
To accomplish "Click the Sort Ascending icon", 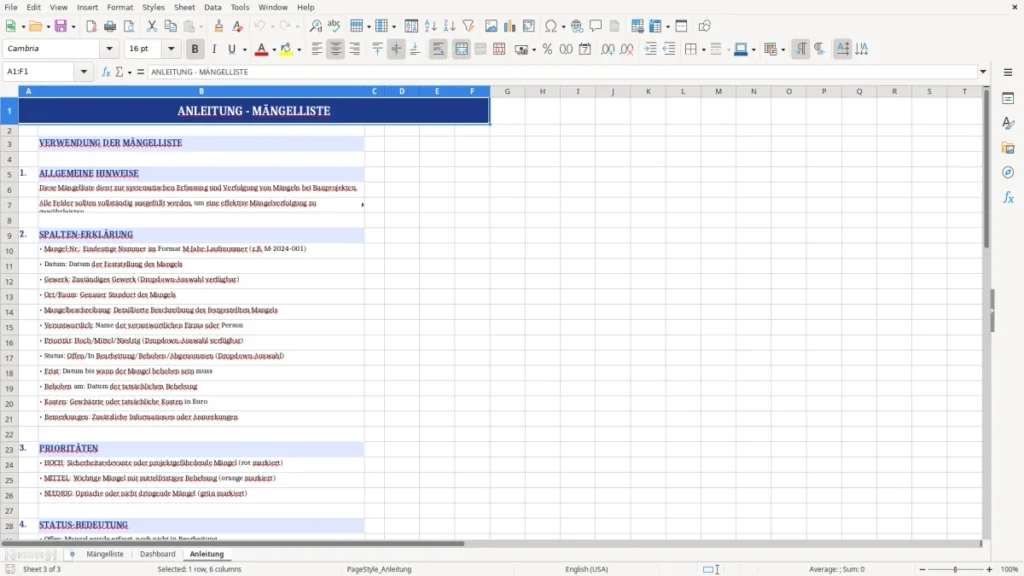I will tap(430, 26).
